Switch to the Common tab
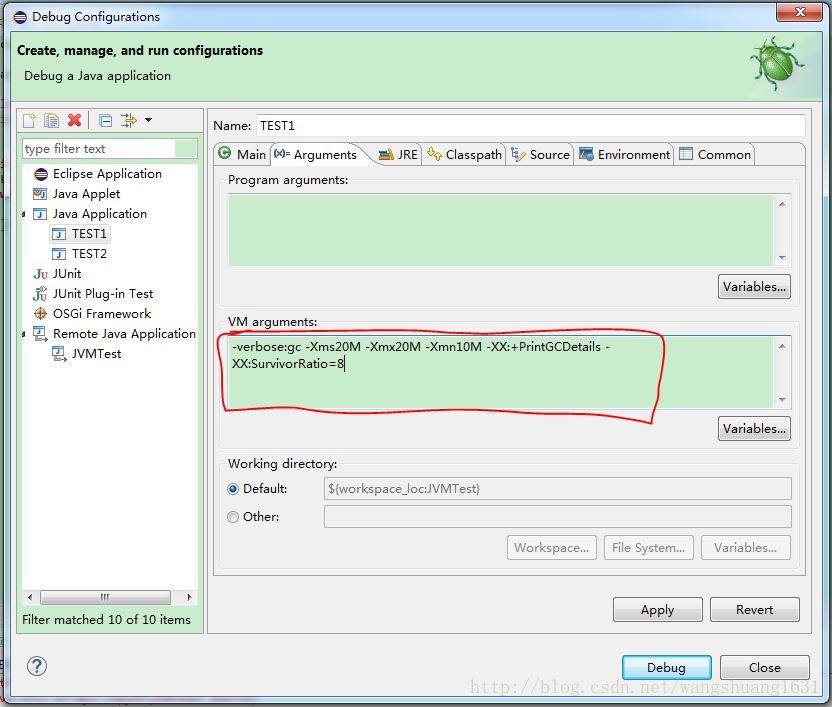Viewport: 832px width, 707px height. pyautogui.click(x=715, y=154)
